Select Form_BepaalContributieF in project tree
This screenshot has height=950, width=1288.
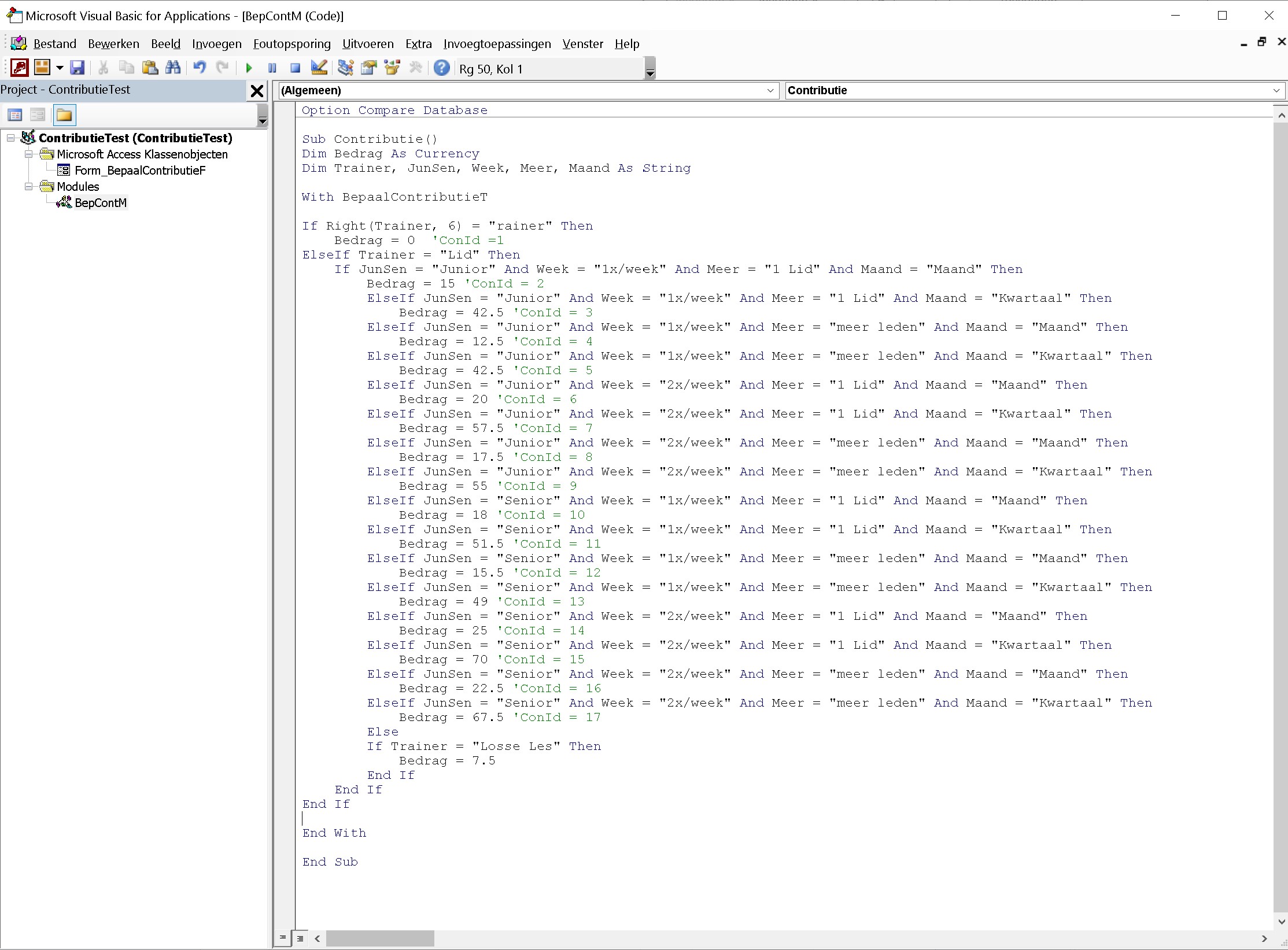pyautogui.click(x=140, y=171)
